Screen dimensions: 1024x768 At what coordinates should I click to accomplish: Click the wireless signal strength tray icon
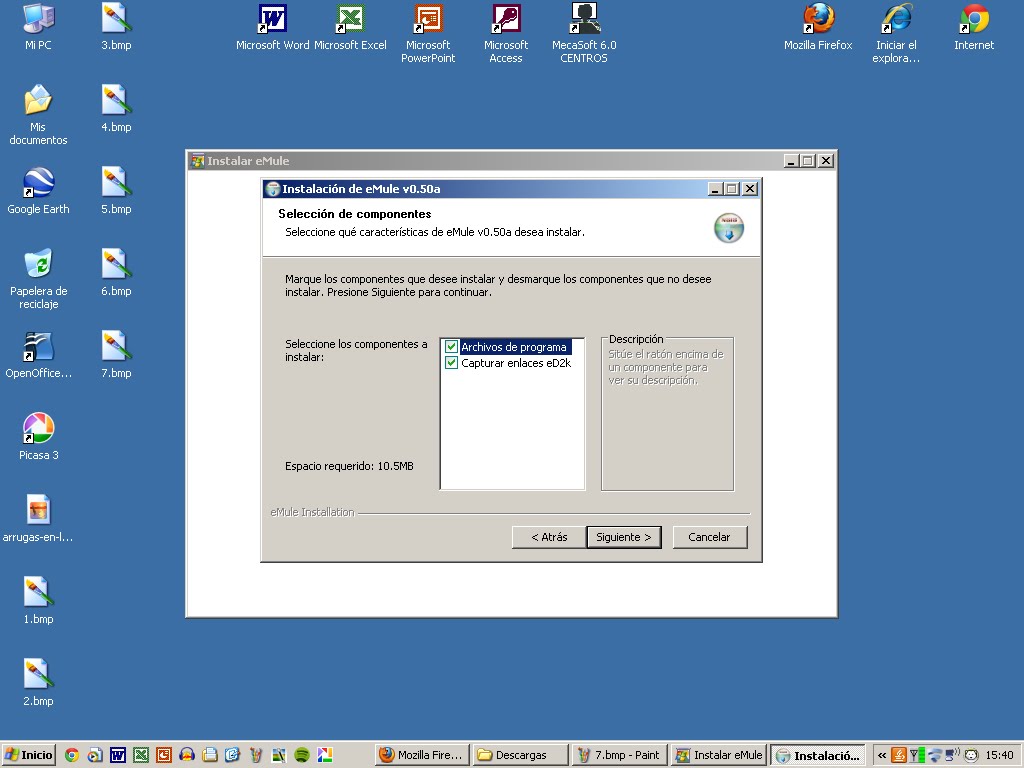pos(917,755)
